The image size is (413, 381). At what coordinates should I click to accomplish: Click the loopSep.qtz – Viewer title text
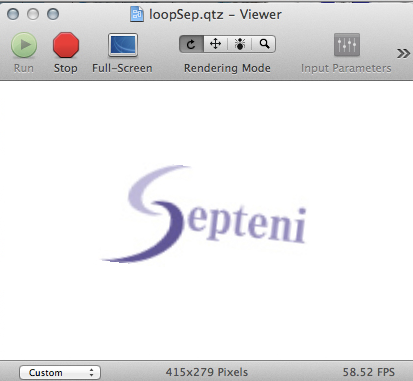tap(215, 15)
